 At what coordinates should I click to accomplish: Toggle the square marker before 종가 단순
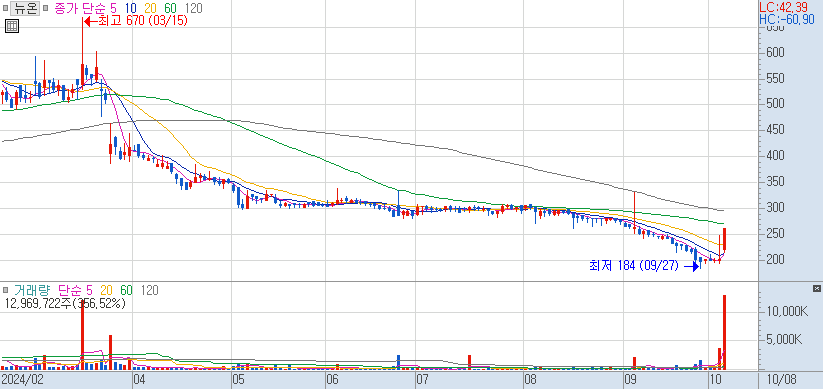(46, 8)
